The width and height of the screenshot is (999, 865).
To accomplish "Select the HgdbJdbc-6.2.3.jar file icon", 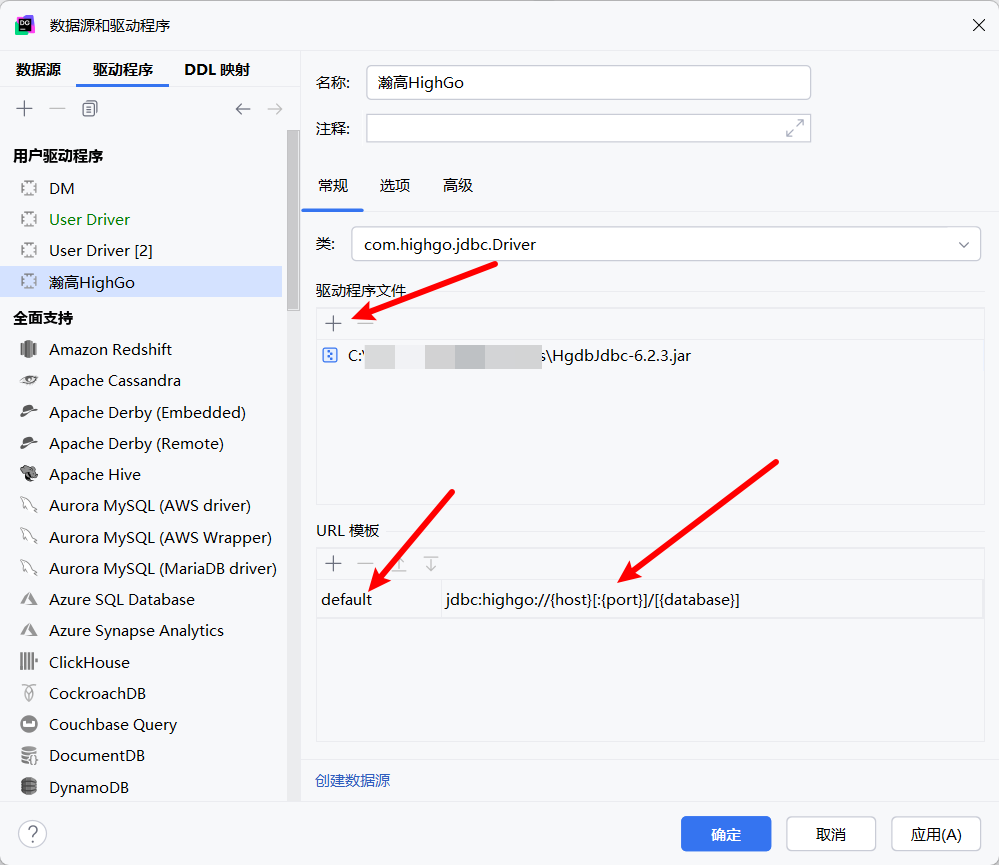I will pos(330,355).
